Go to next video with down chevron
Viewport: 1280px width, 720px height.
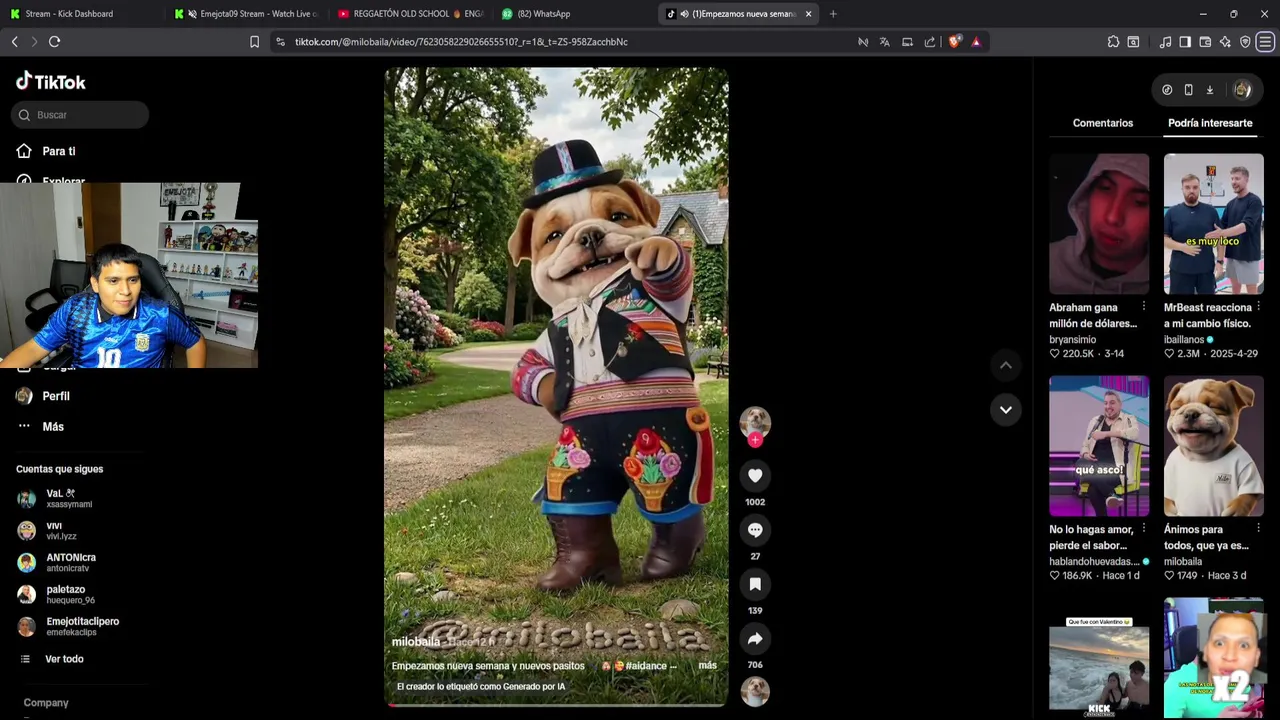click(x=1006, y=409)
